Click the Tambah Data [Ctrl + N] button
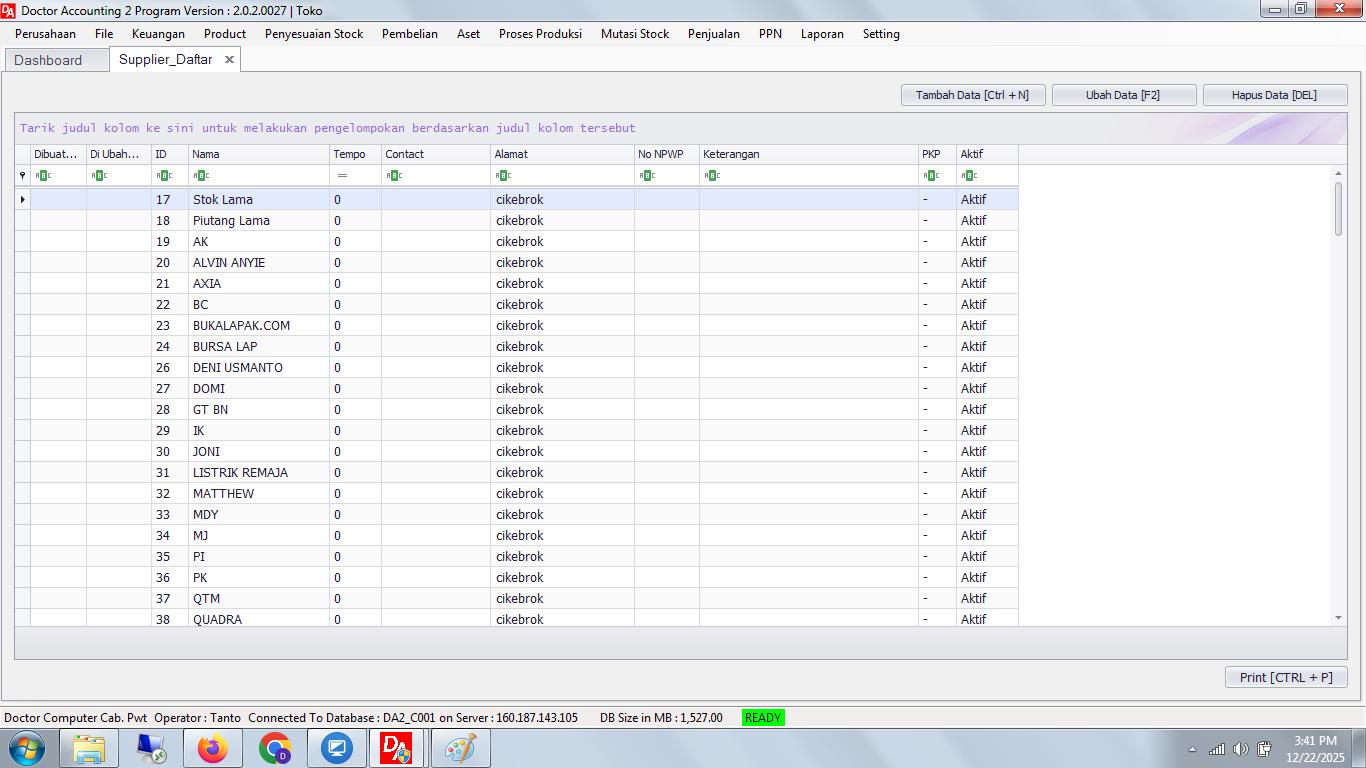The width and height of the screenshot is (1366, 768). 972,95
